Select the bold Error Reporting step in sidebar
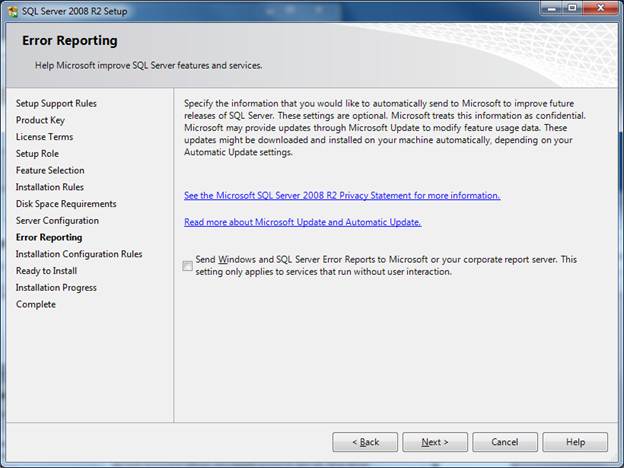The image size is (624, 468). (49, 237)
